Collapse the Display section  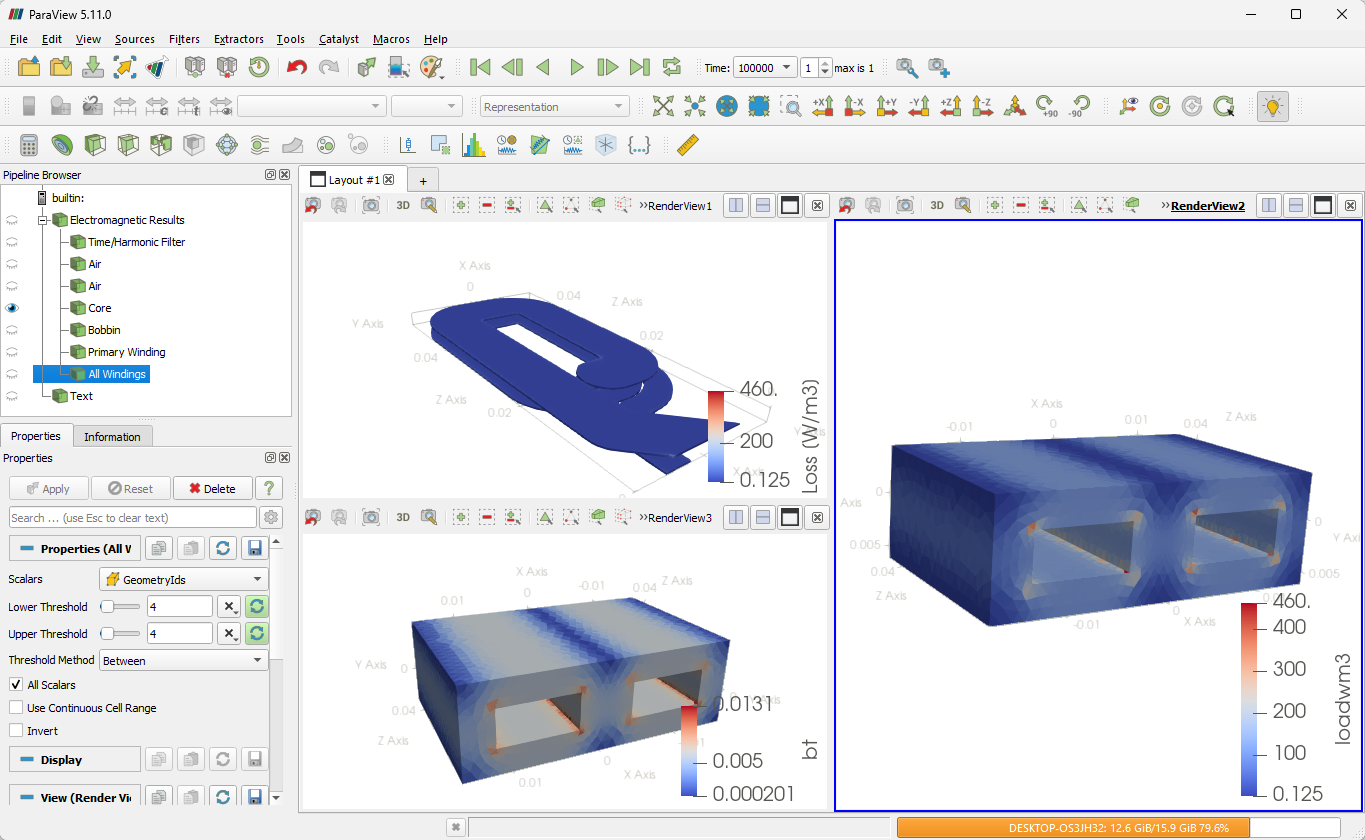tap(75, 760)
